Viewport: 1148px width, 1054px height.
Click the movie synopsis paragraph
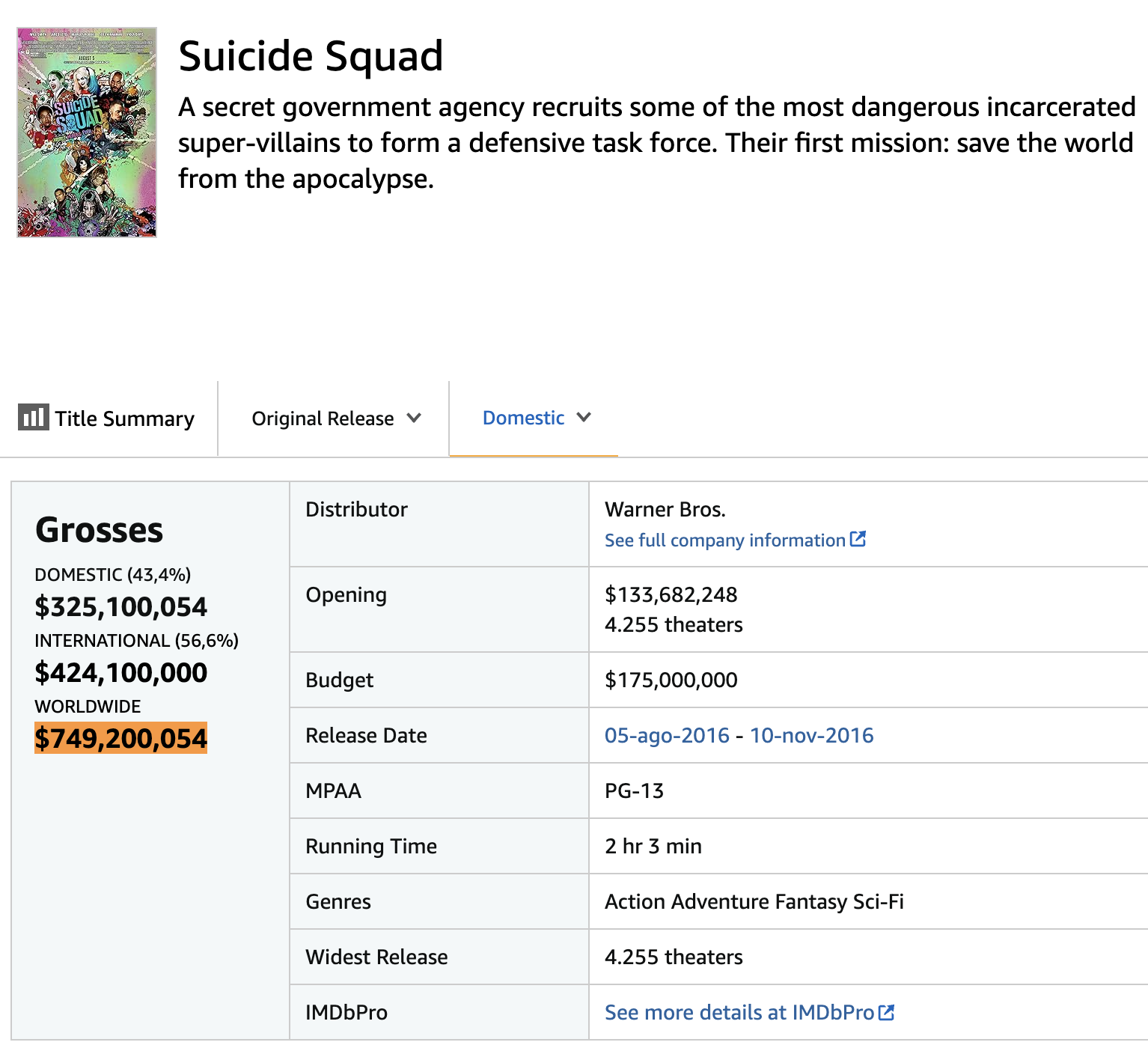[656, 142]
